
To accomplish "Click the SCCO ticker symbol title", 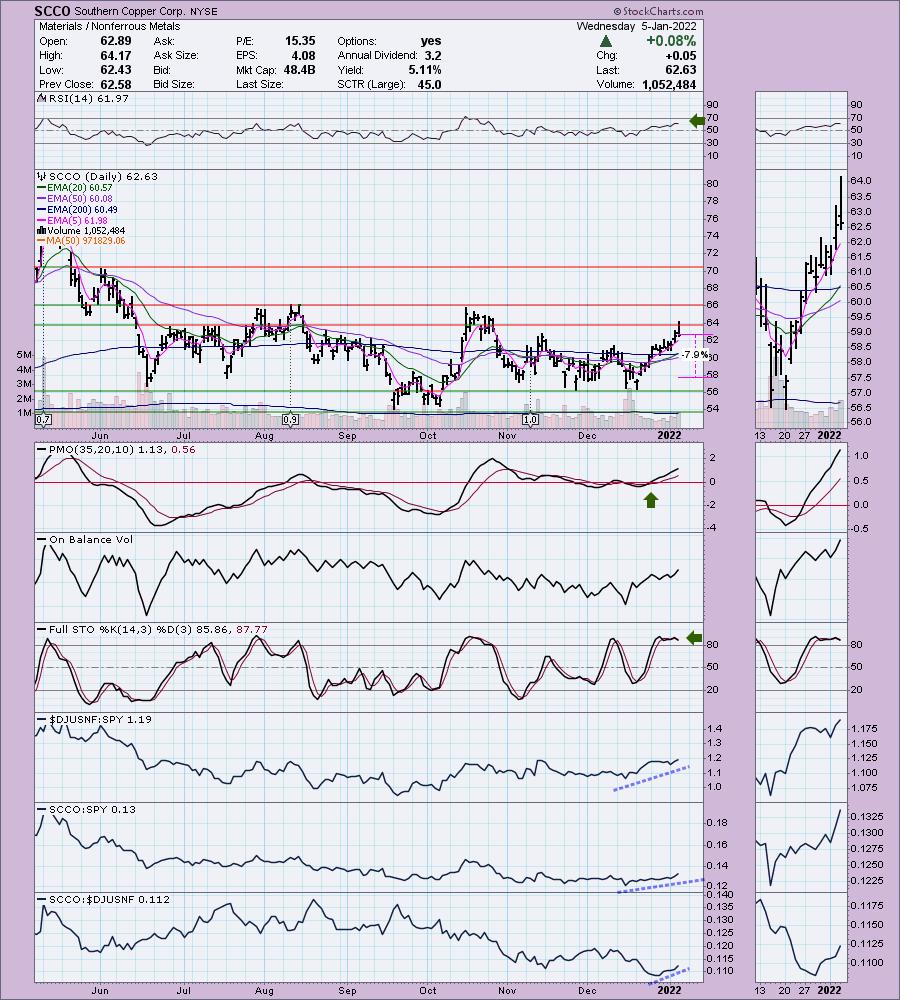I will [52, 11].
